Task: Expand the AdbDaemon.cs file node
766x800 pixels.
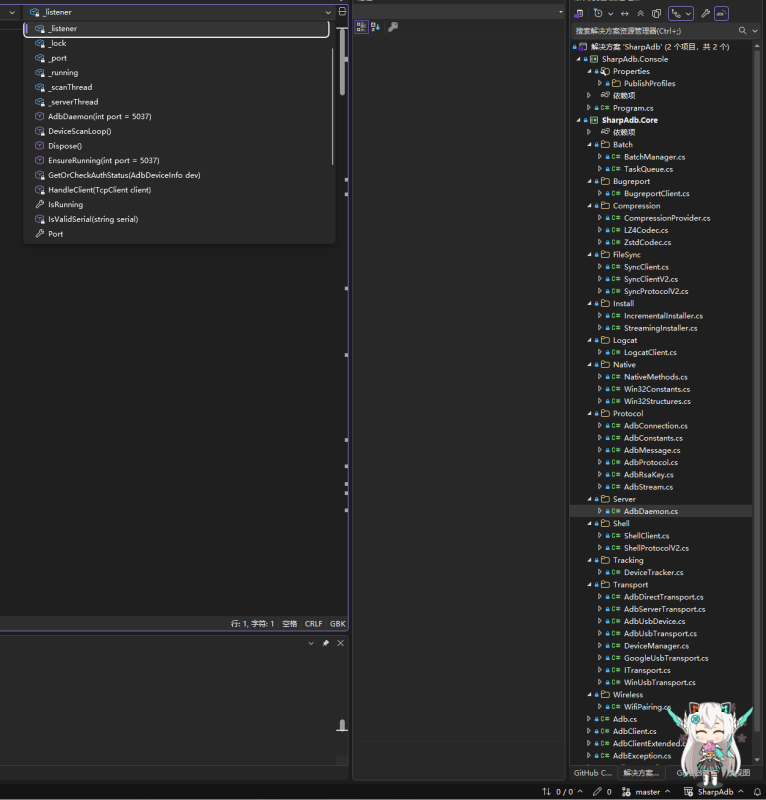Action: pos(600,511)
